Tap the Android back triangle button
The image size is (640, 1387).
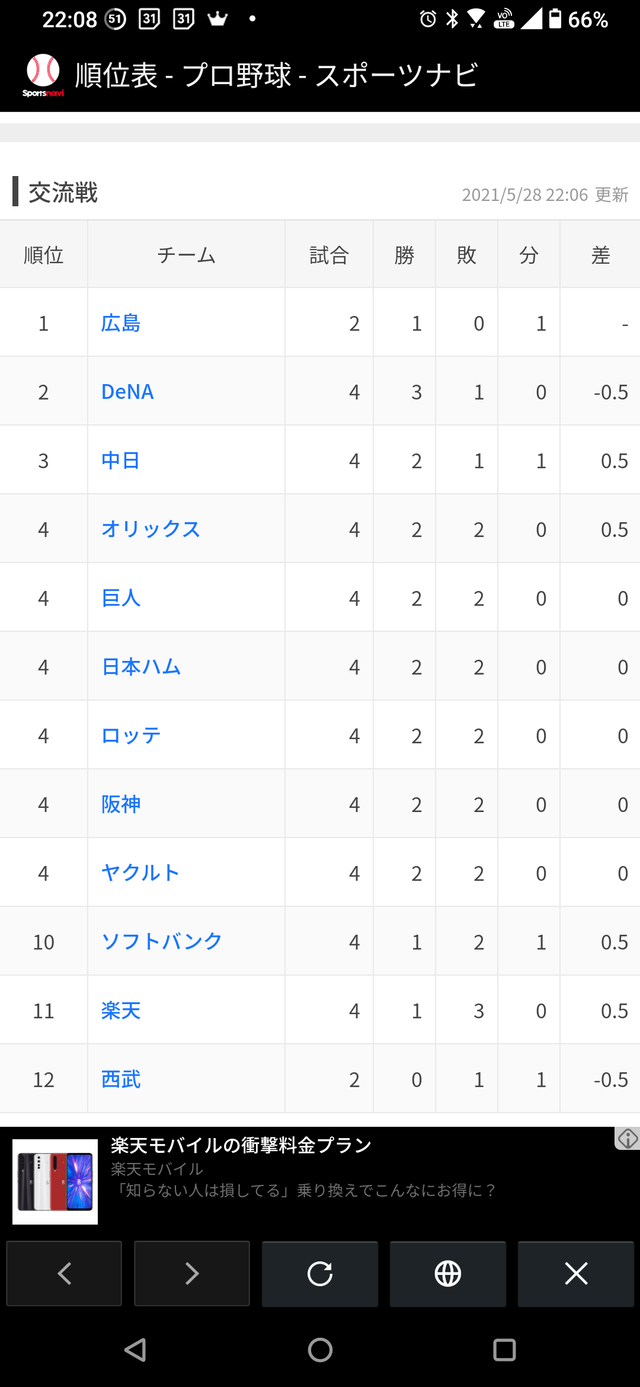(x=135, y=1350)
